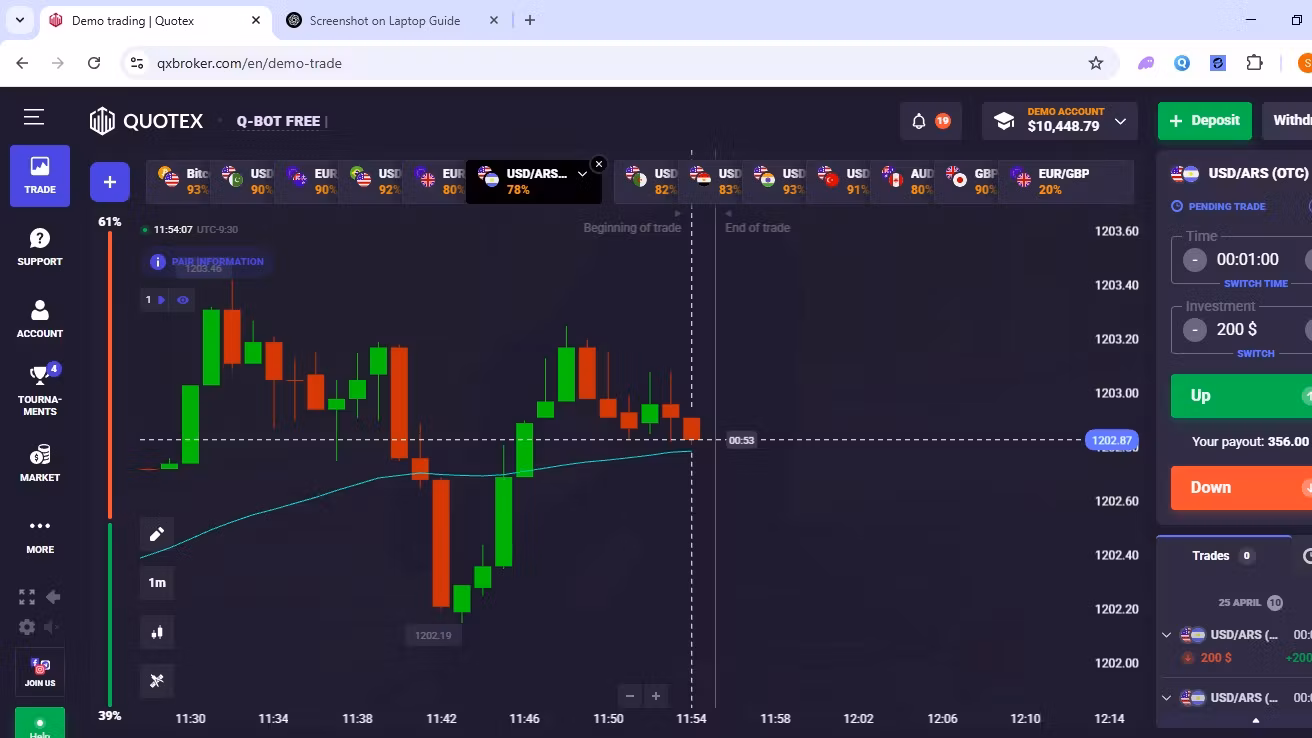Decrease trade time with the minus stepper
Image resolution: width=1312 pixels, height=738 pixels.
tap(1194, 259)
